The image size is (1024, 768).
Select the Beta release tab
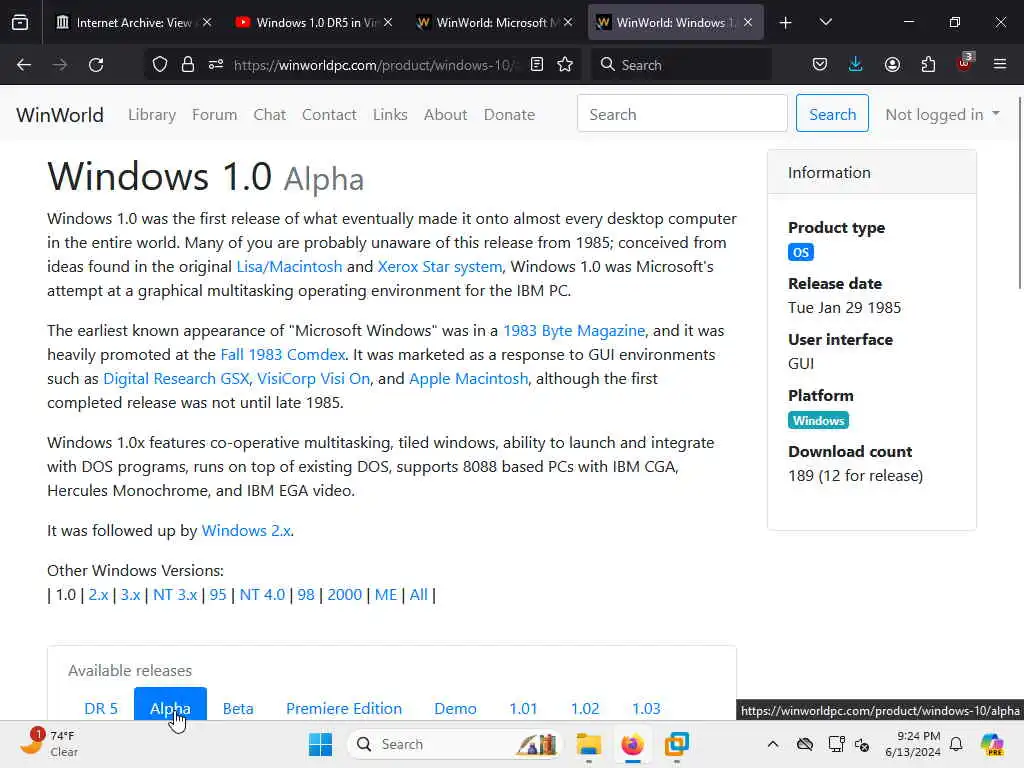coord(238,708)
